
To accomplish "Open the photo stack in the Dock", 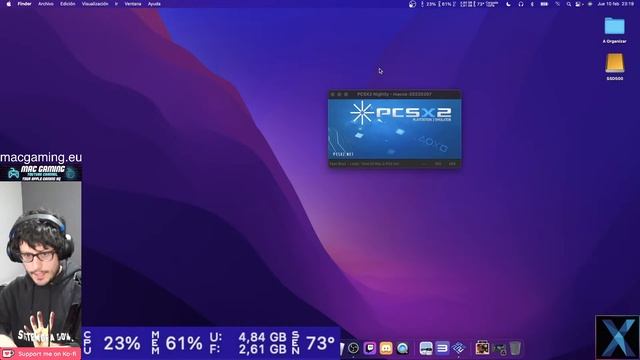I will [x=482, y=348].
